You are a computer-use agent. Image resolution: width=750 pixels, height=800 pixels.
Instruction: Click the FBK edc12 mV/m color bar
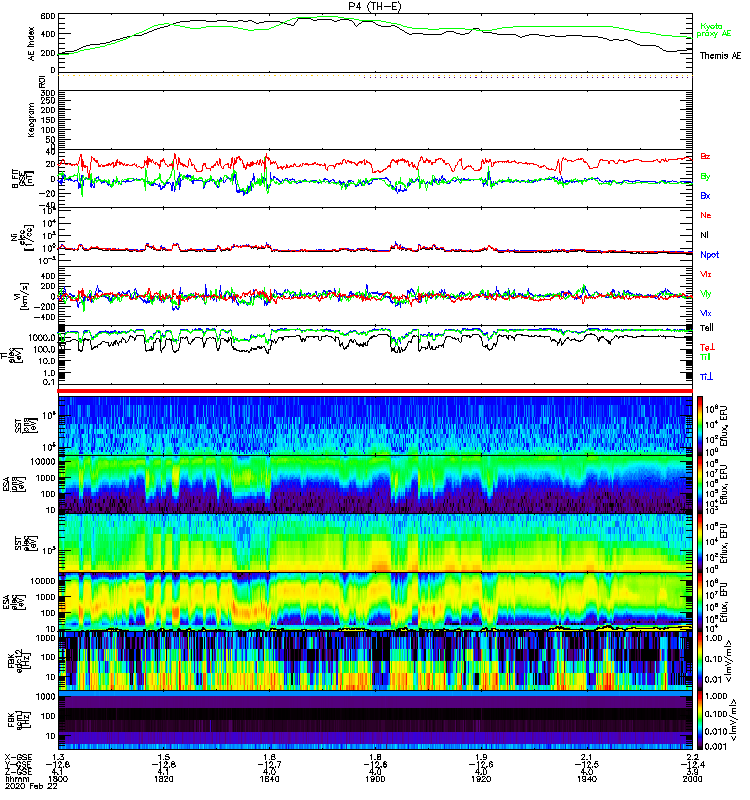[x=701, y=661]
